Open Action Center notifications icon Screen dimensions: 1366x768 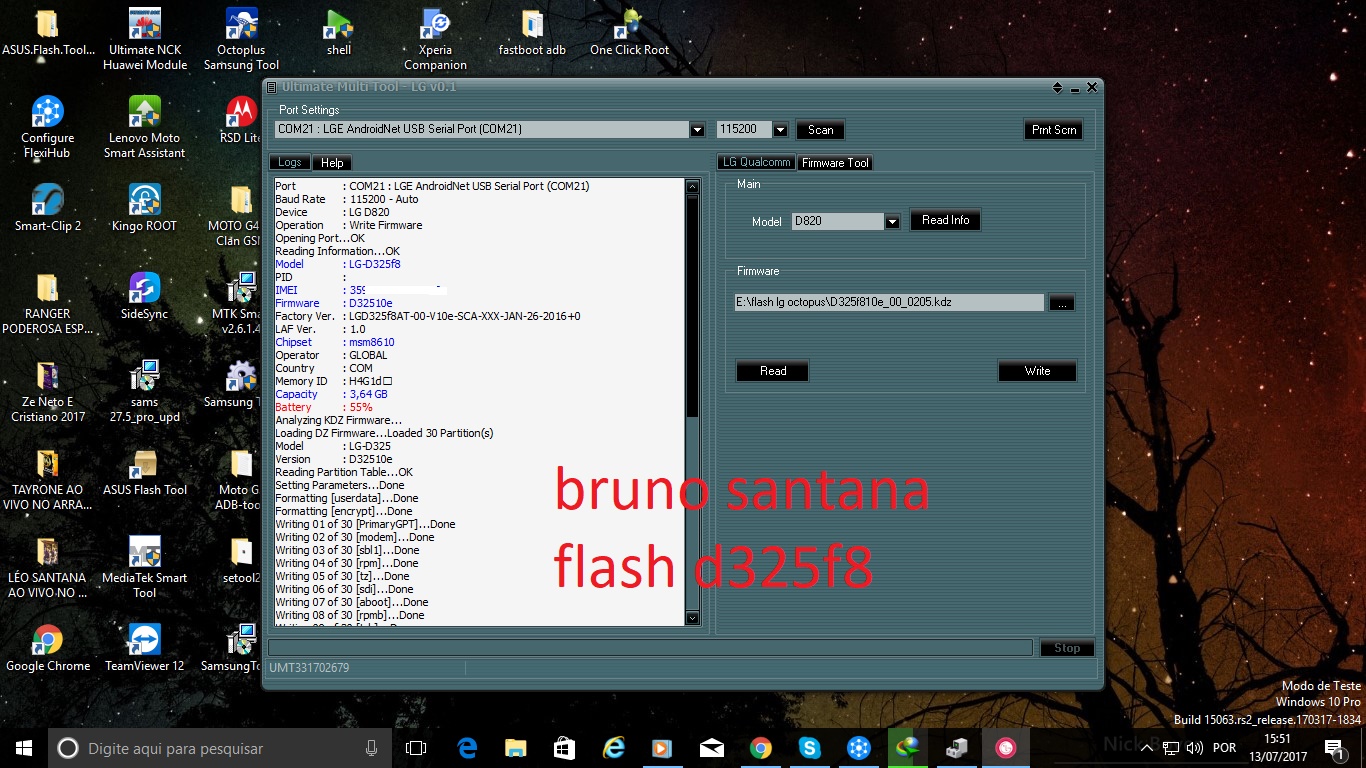(x=1333, y=748)
